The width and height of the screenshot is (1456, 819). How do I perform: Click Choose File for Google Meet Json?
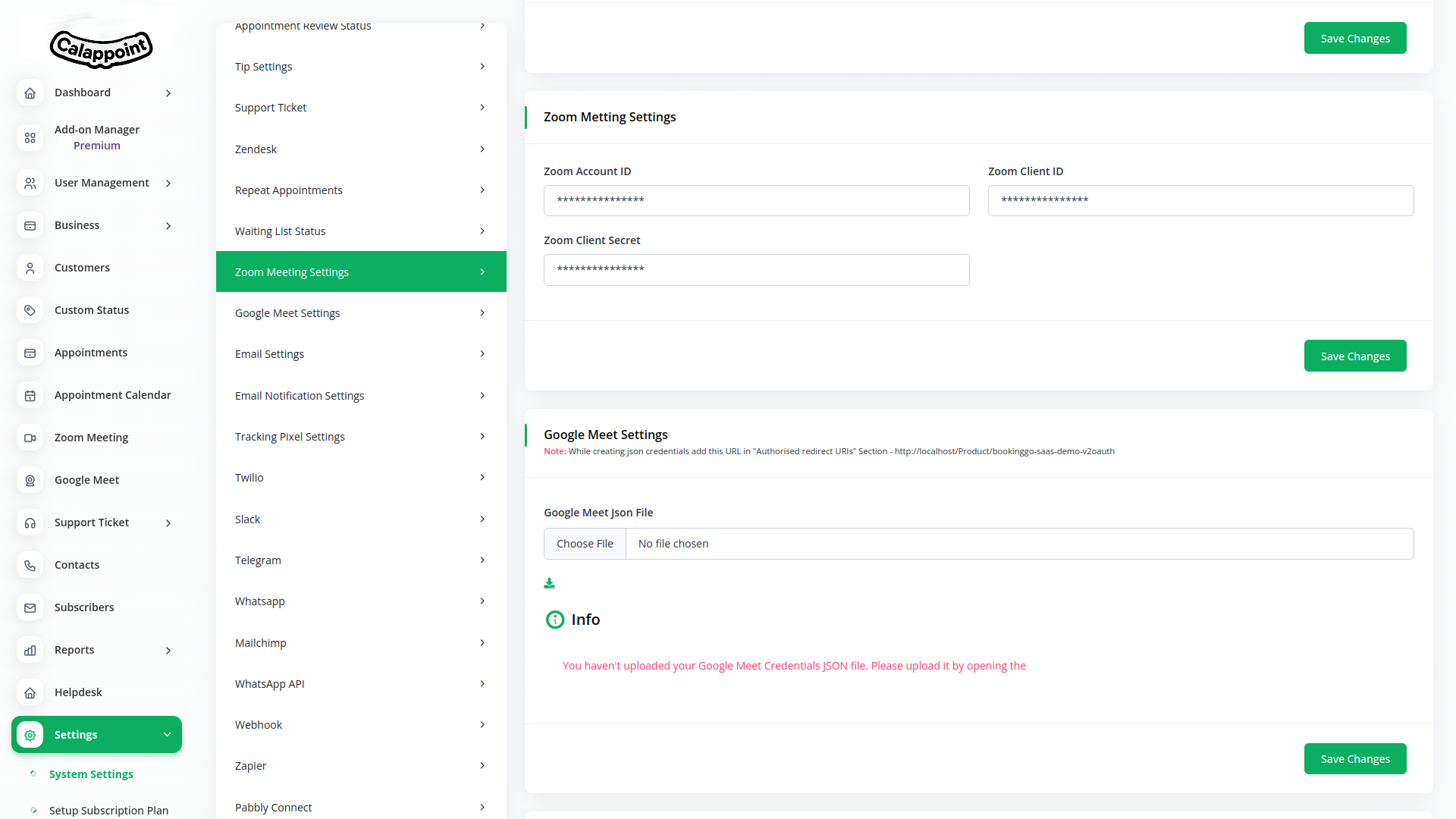[585, 544]
